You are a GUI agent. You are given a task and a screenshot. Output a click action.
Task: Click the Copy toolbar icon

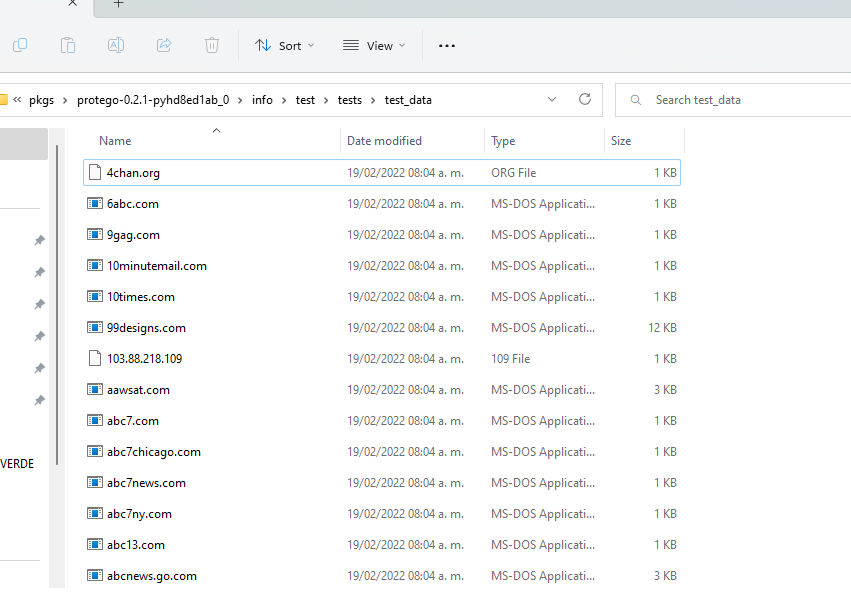[20, 46]
